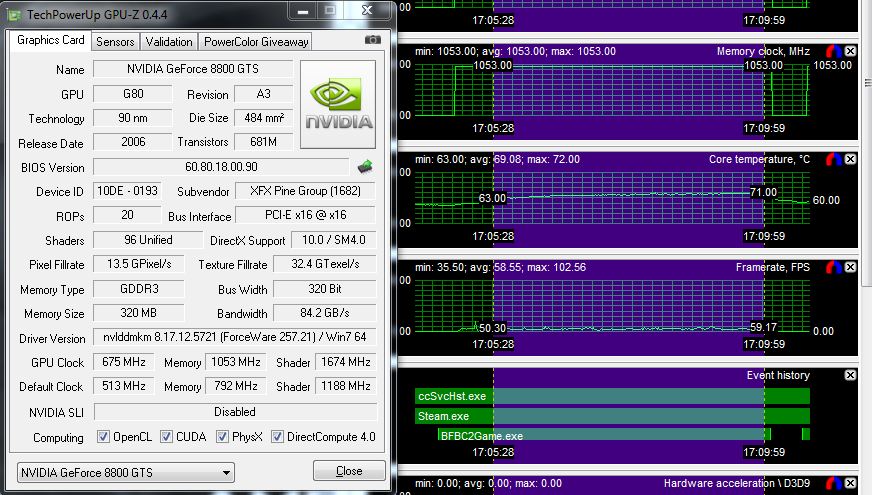The width and height of the screenshot is (872, 495).
Task: Click the GPU field showing G80
Action: pos(133,94)
